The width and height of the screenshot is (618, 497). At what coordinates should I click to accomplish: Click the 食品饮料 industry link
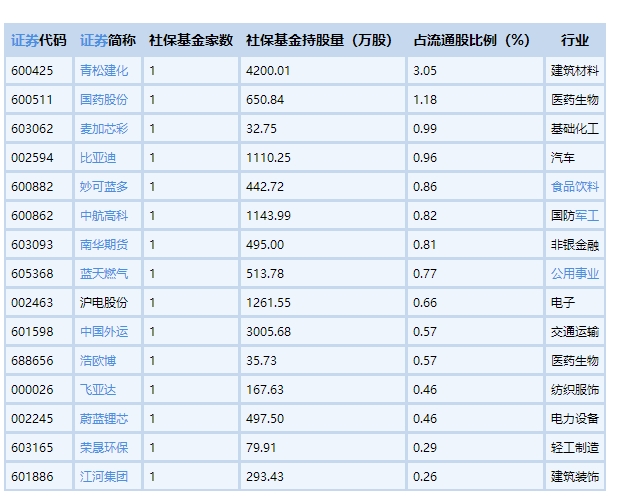tap(575, 186)
